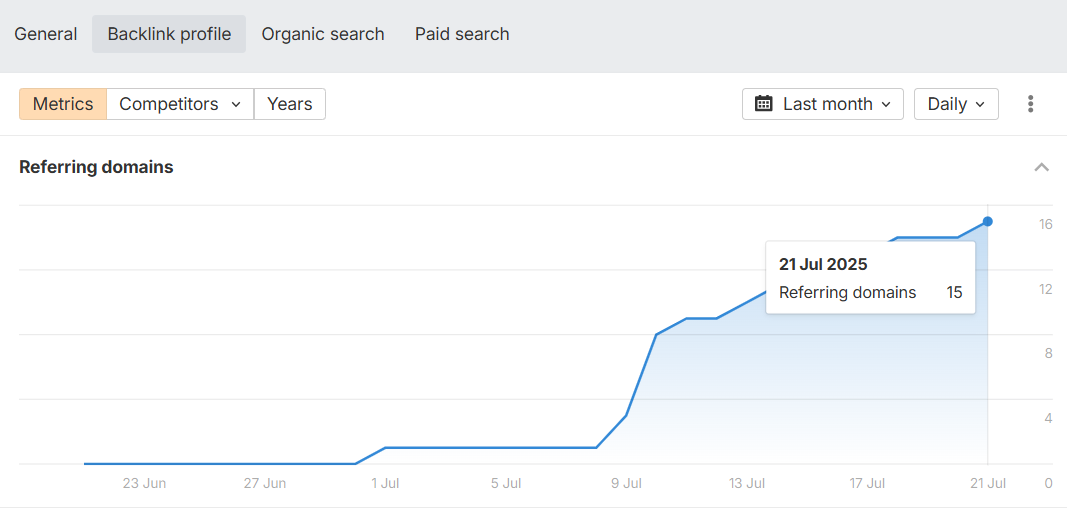The image size is (1067, 517).
Task: Click the Referring domains heading
Action: point(96,167)
